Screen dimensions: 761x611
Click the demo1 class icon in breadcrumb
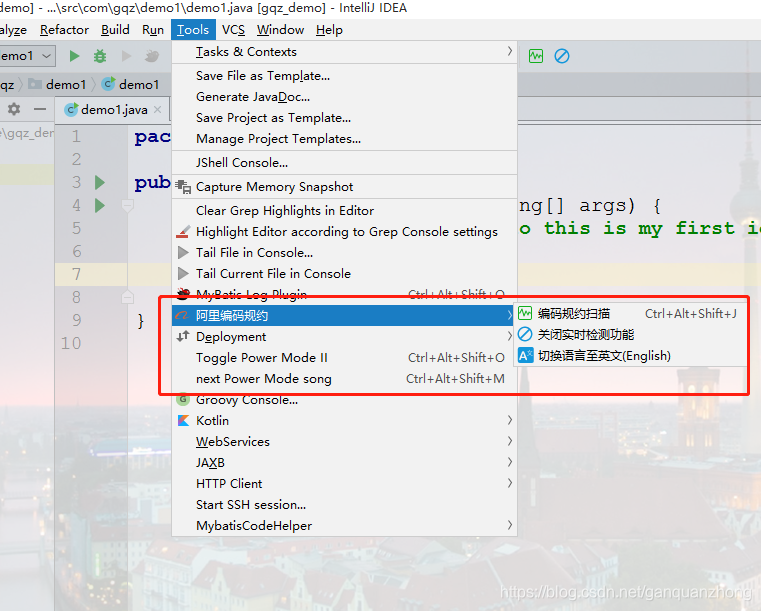pos(108,84)
